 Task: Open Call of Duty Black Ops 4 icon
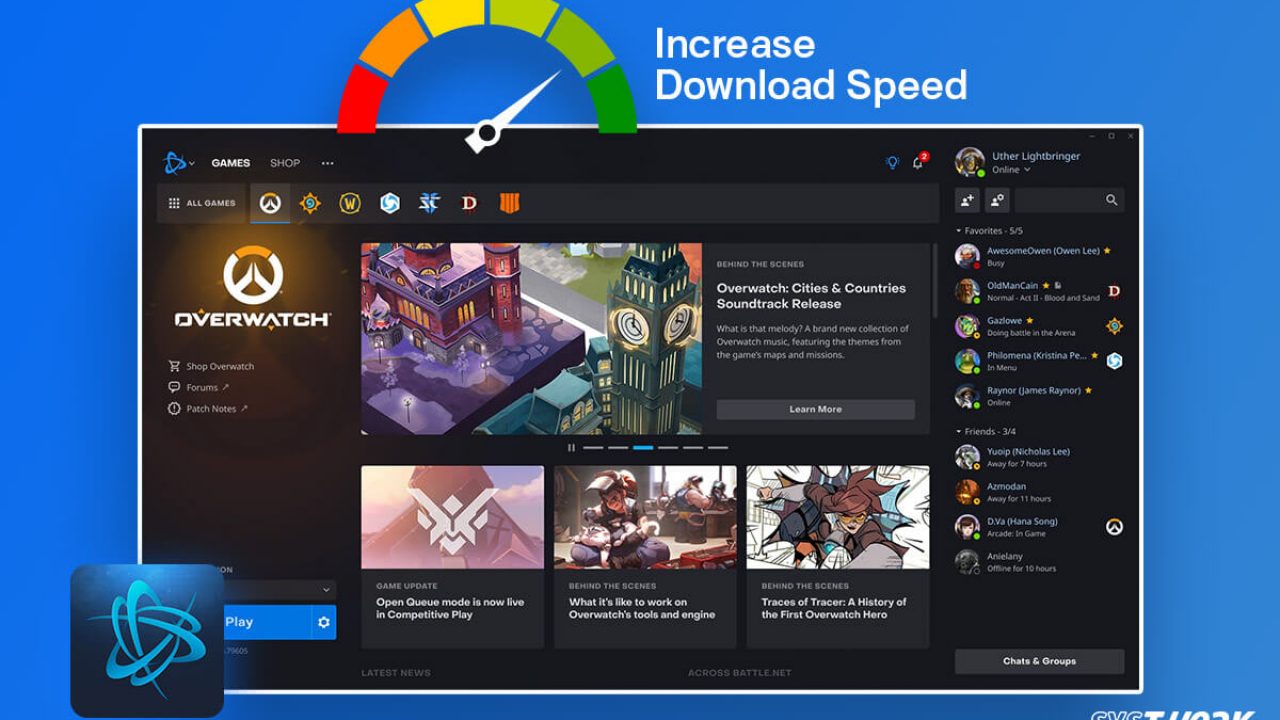point(509,203)
